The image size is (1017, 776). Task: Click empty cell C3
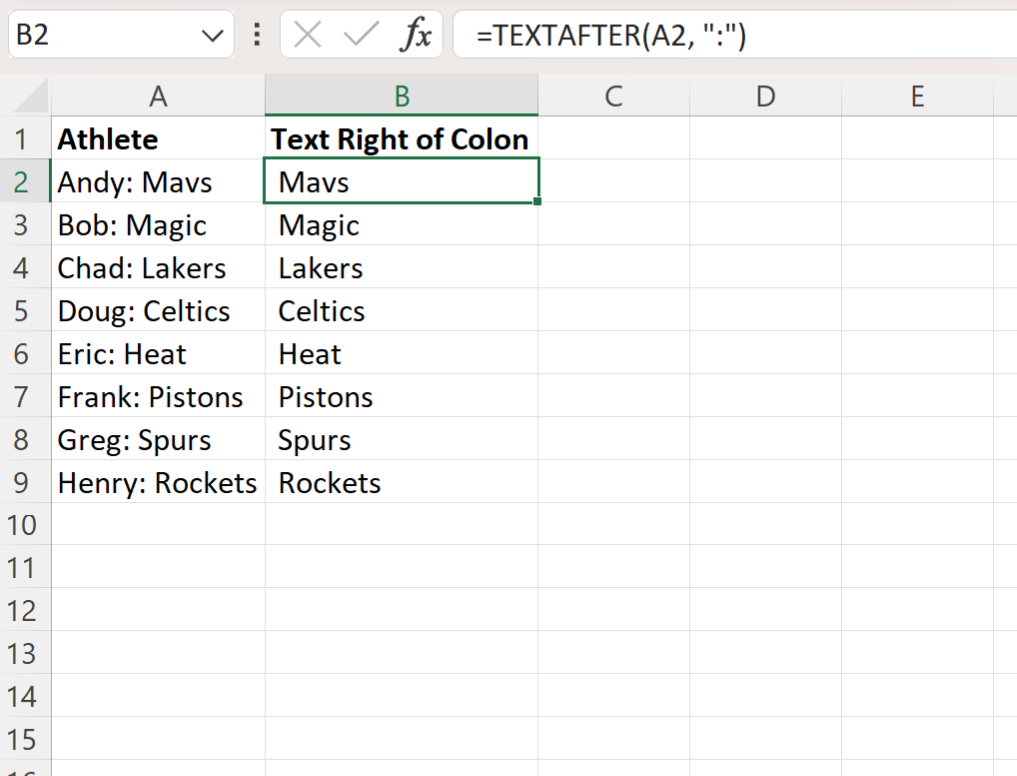tap(613, 225)
